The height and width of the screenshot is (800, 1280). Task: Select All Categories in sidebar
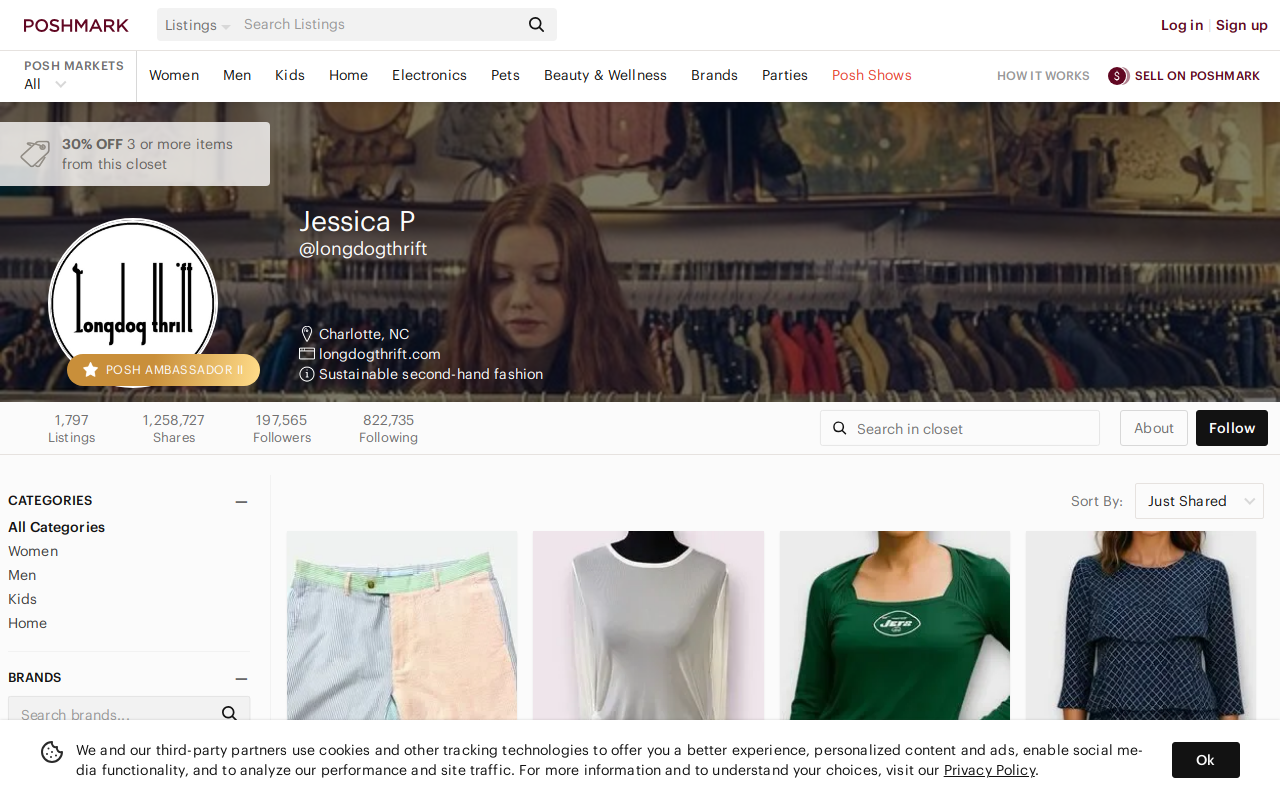click(x=57, y=527)
